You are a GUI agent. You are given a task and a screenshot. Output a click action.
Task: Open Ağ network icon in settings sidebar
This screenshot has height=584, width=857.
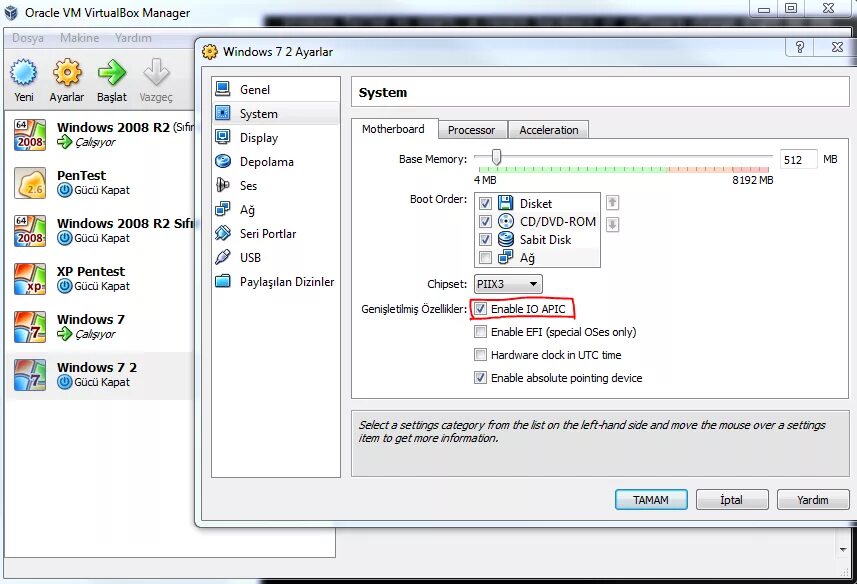[x=223, y=209]
